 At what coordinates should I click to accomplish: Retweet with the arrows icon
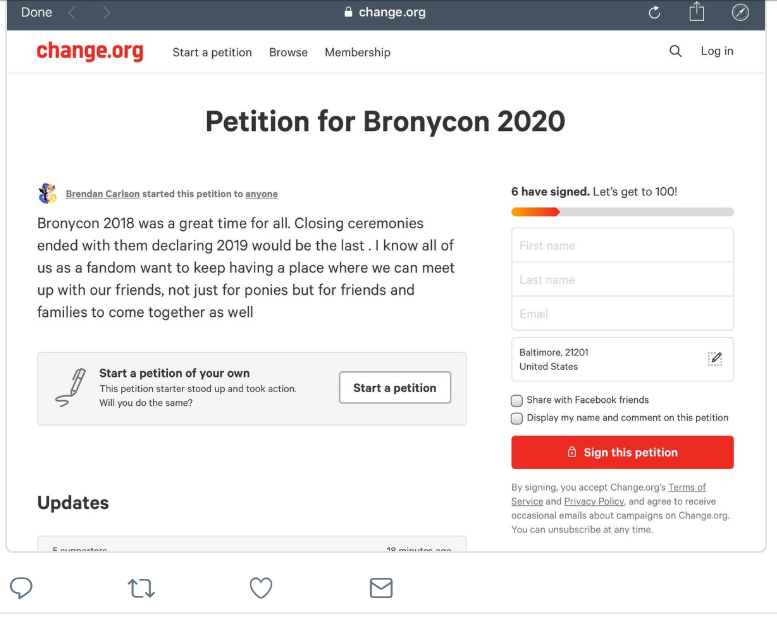[141, 588]
